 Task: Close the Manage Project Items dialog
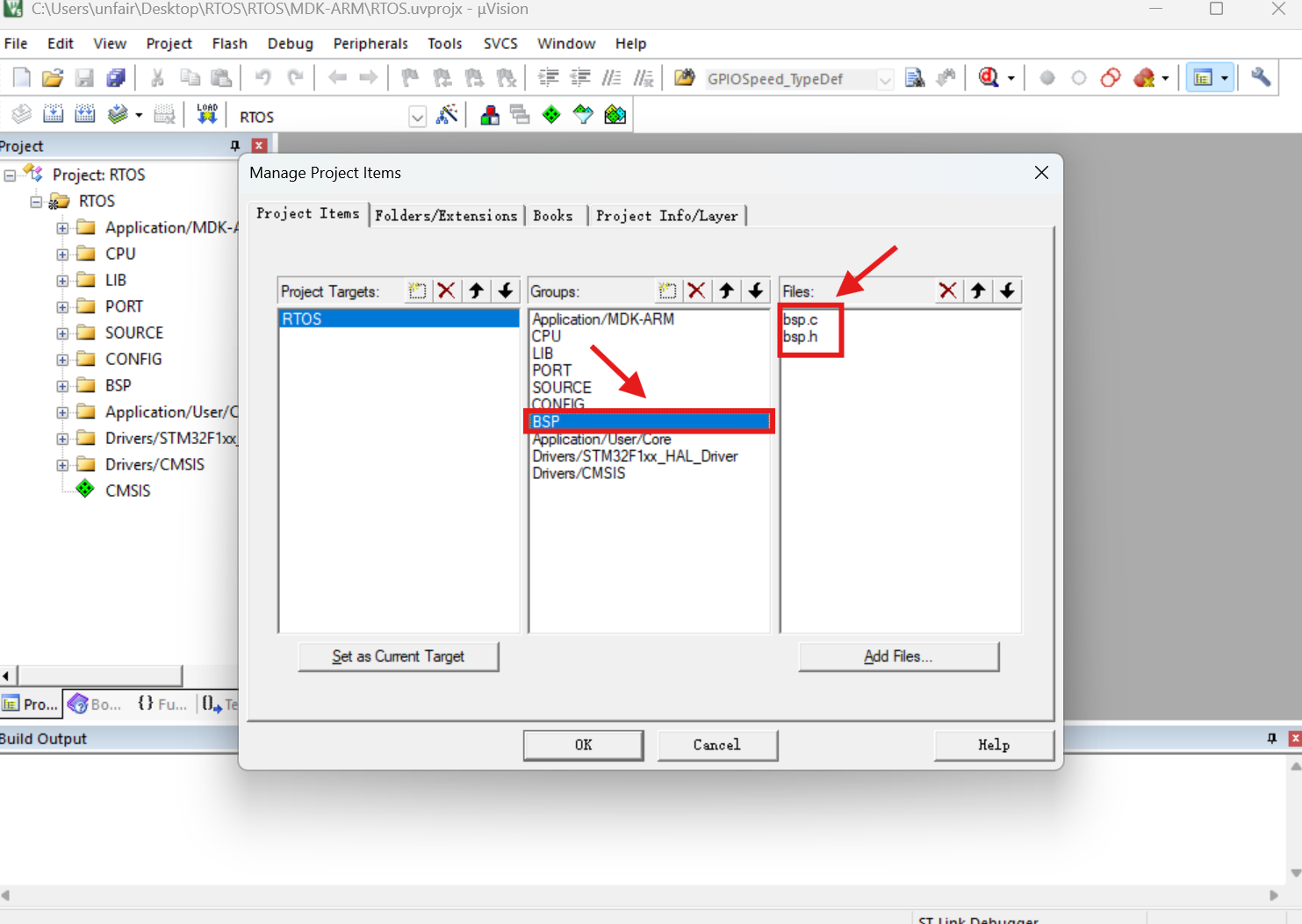coord(1041,173)
